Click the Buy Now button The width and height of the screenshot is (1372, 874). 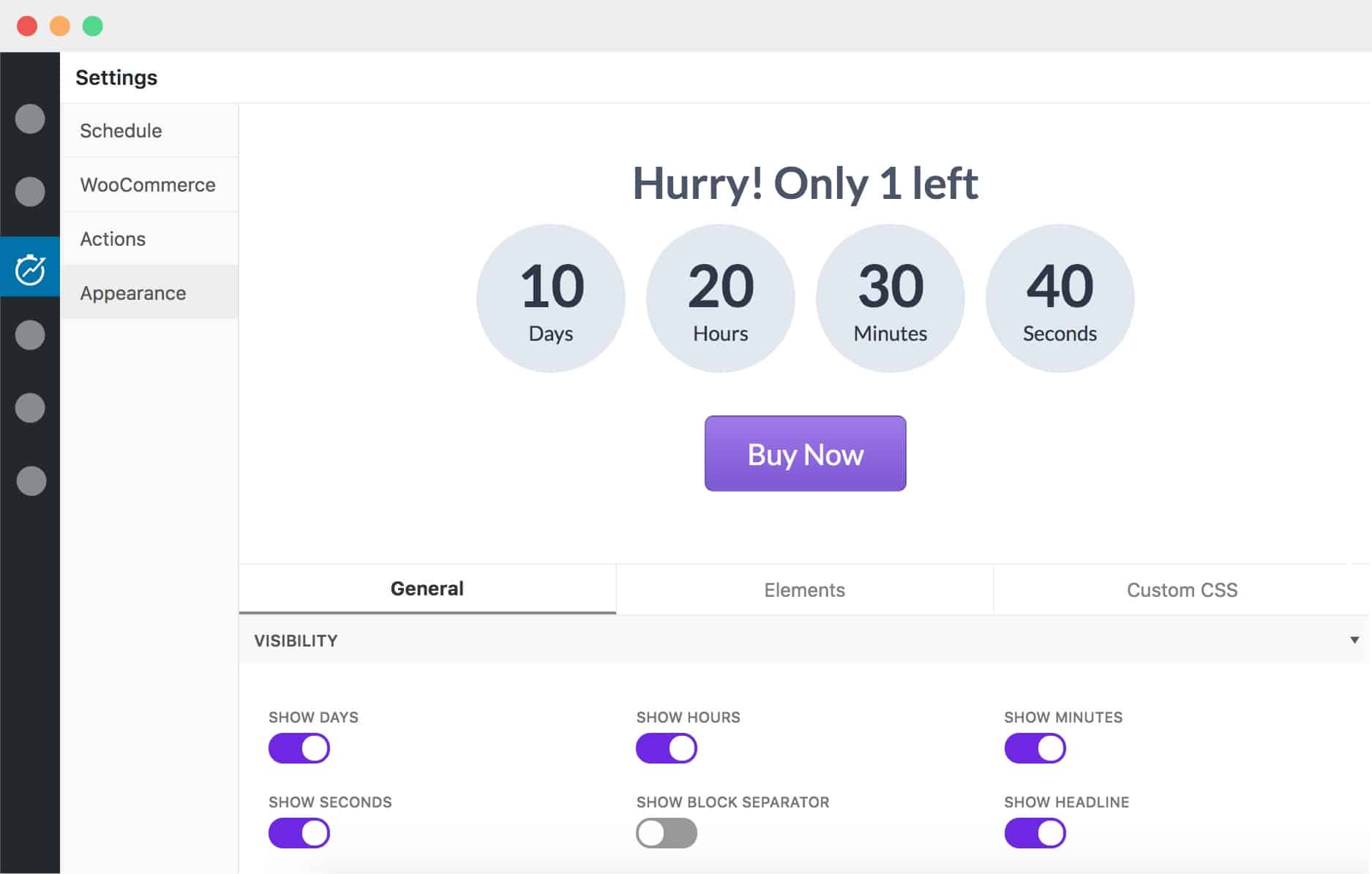[805, 453]
